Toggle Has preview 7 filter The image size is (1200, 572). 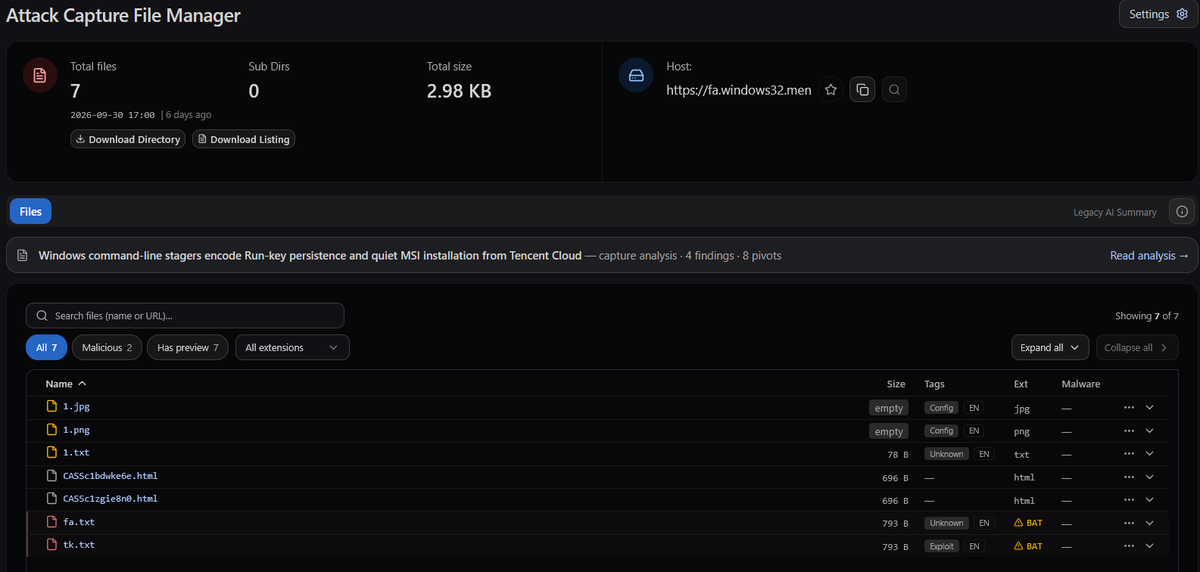[188, 347]
